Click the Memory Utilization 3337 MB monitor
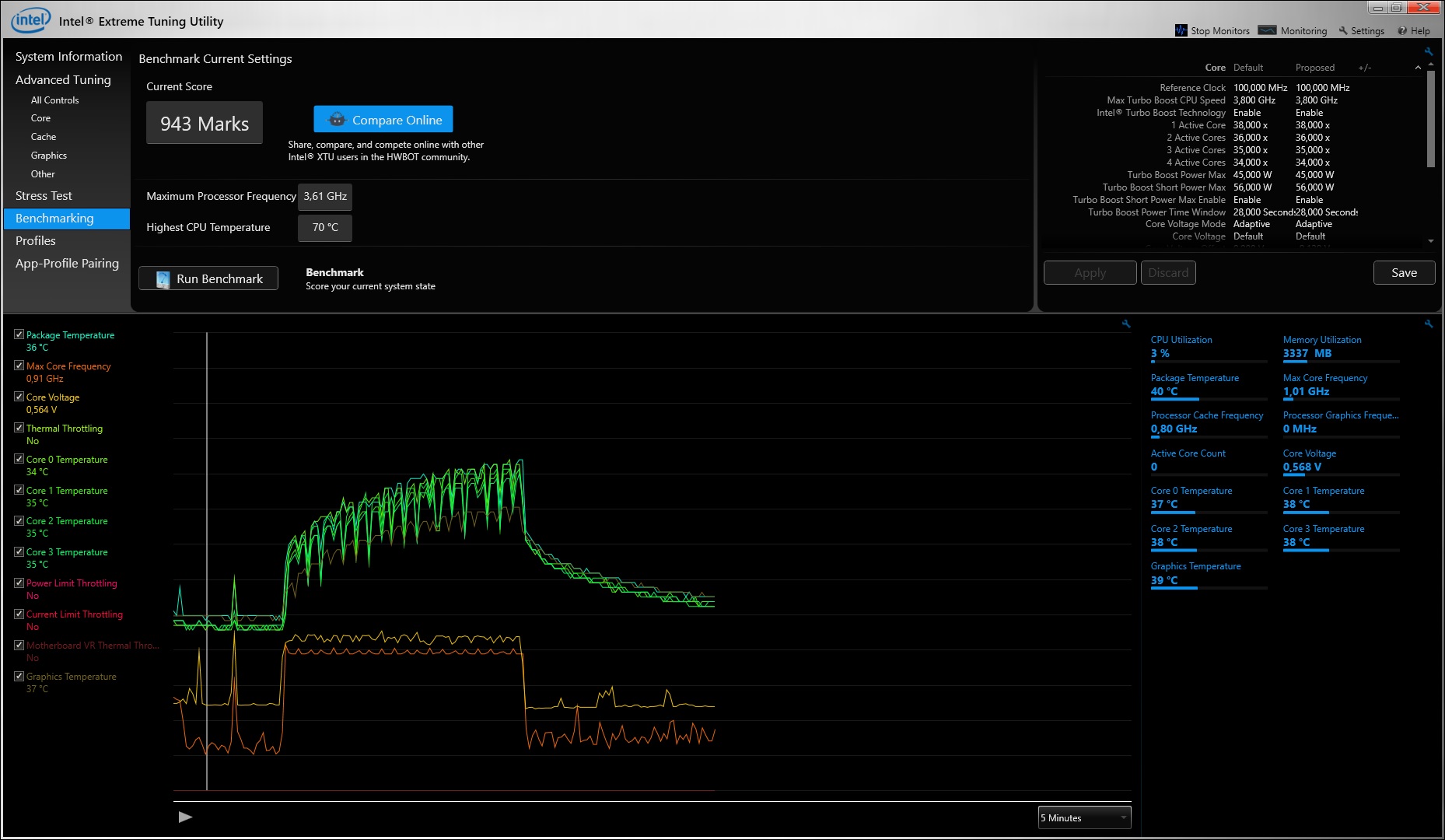The height and width of the screenshot is (840, 1445). tap(1341, 348)
